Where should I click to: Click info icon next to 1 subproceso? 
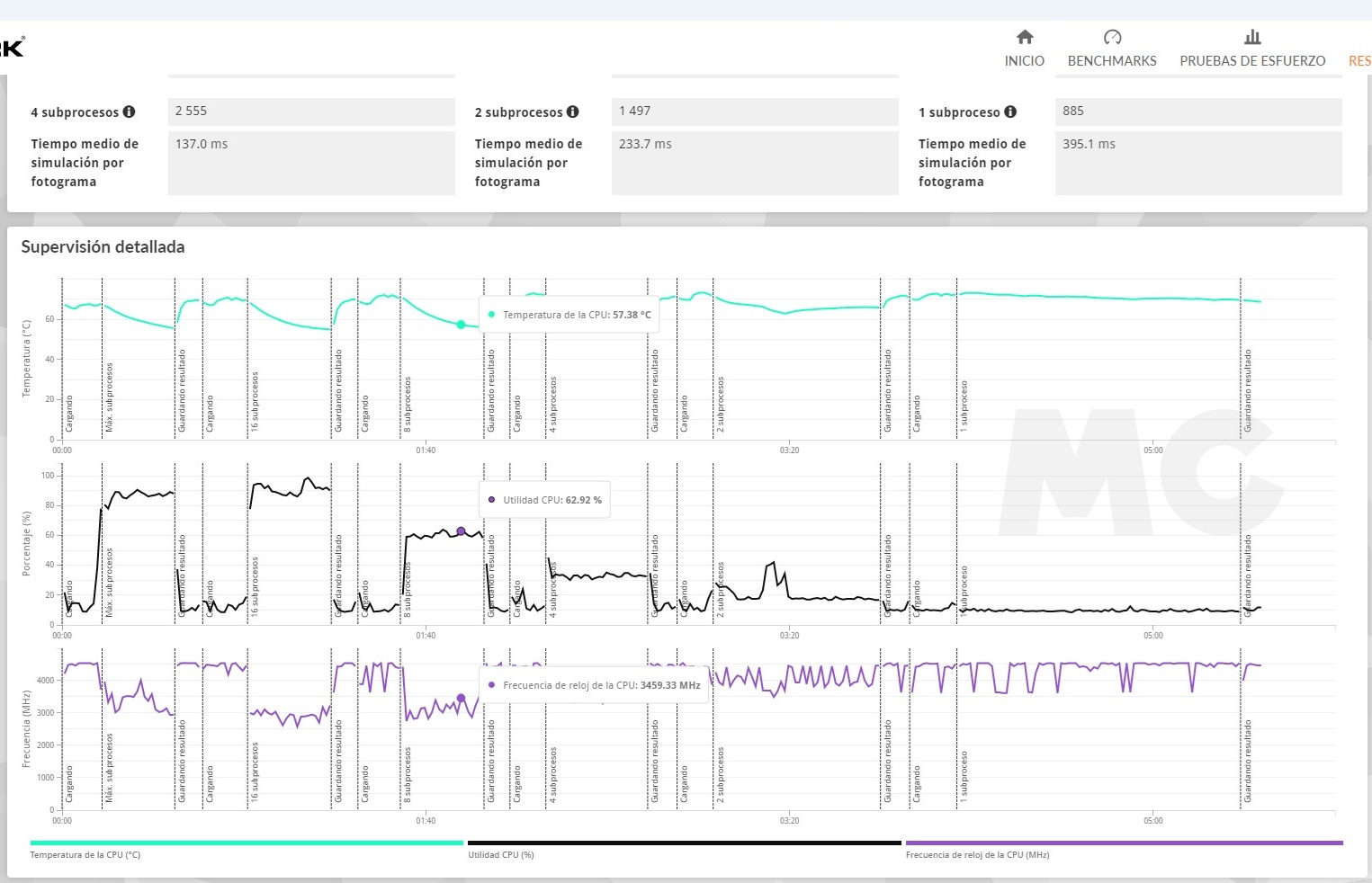[x=1010, y=112]
